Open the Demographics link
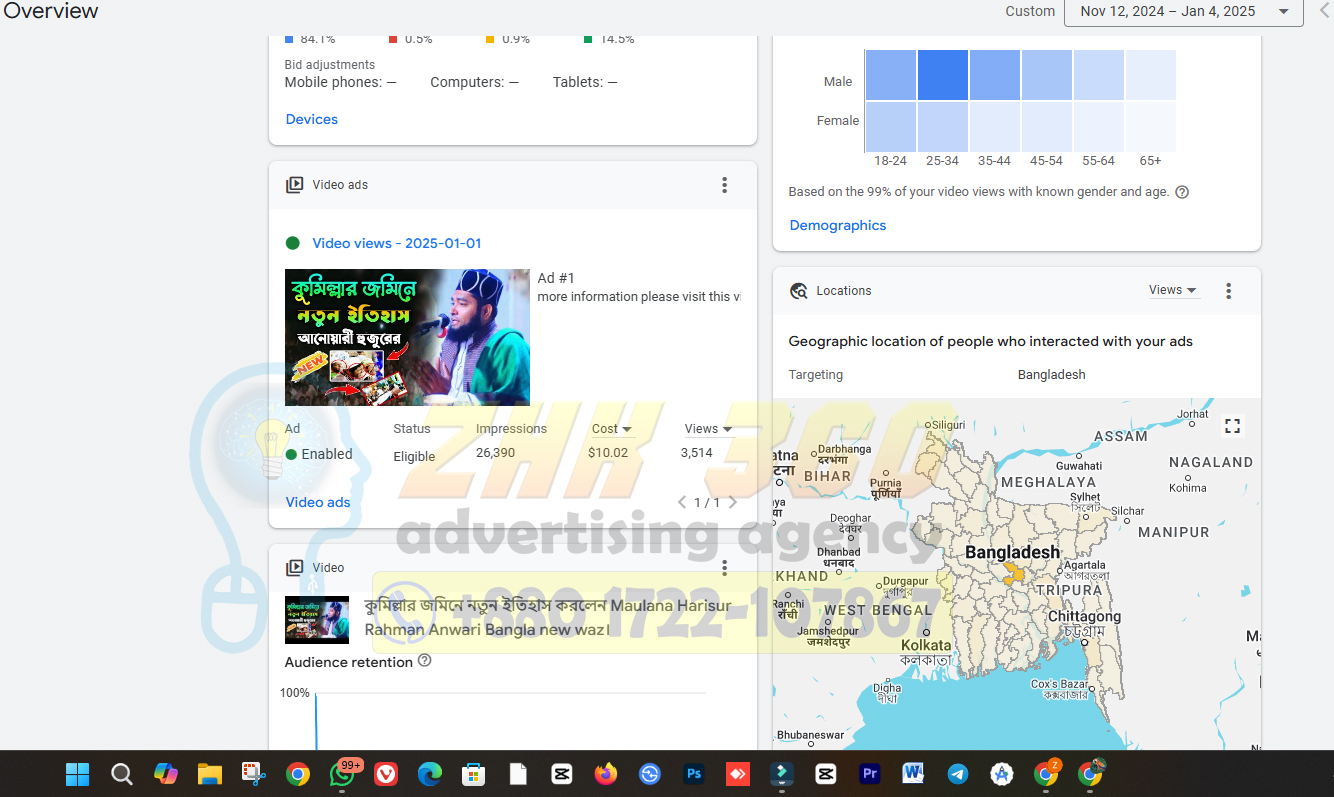This screenshot has width=1334, height=797. [838, 225]
